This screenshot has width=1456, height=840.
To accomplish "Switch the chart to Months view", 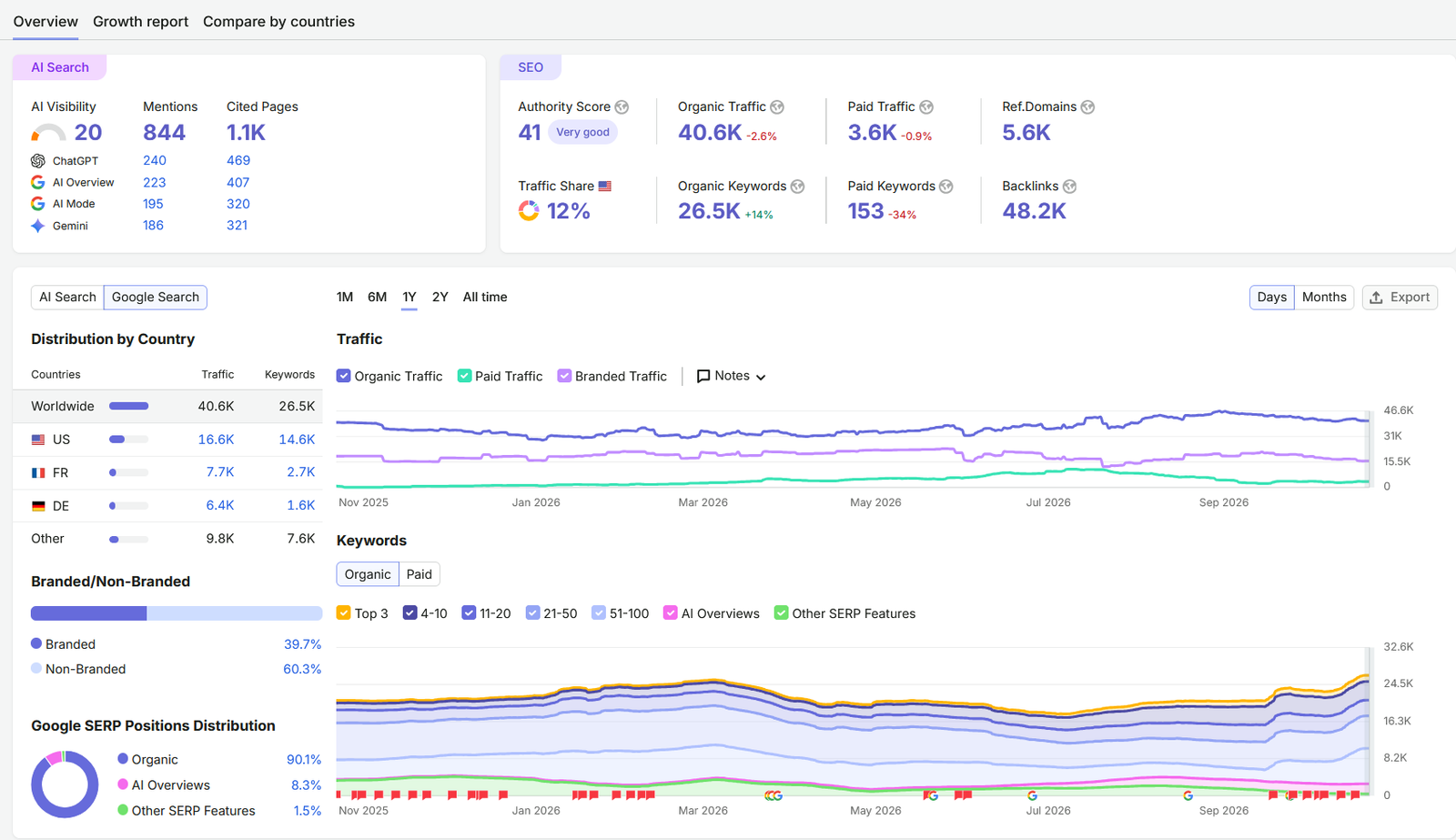I will (x=1324, y=297).
